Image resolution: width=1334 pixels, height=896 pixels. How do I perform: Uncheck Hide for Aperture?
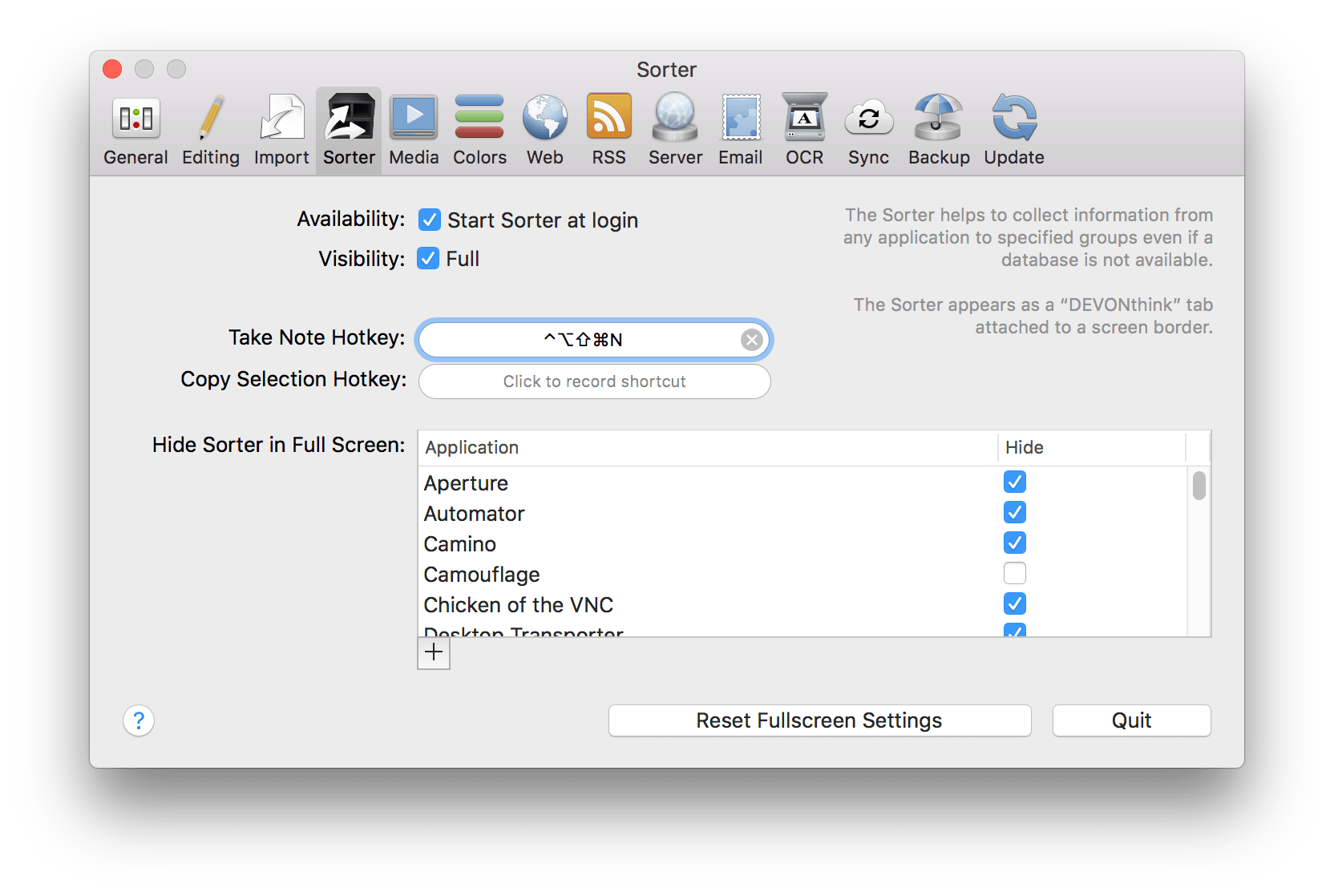pos(1015,482)
